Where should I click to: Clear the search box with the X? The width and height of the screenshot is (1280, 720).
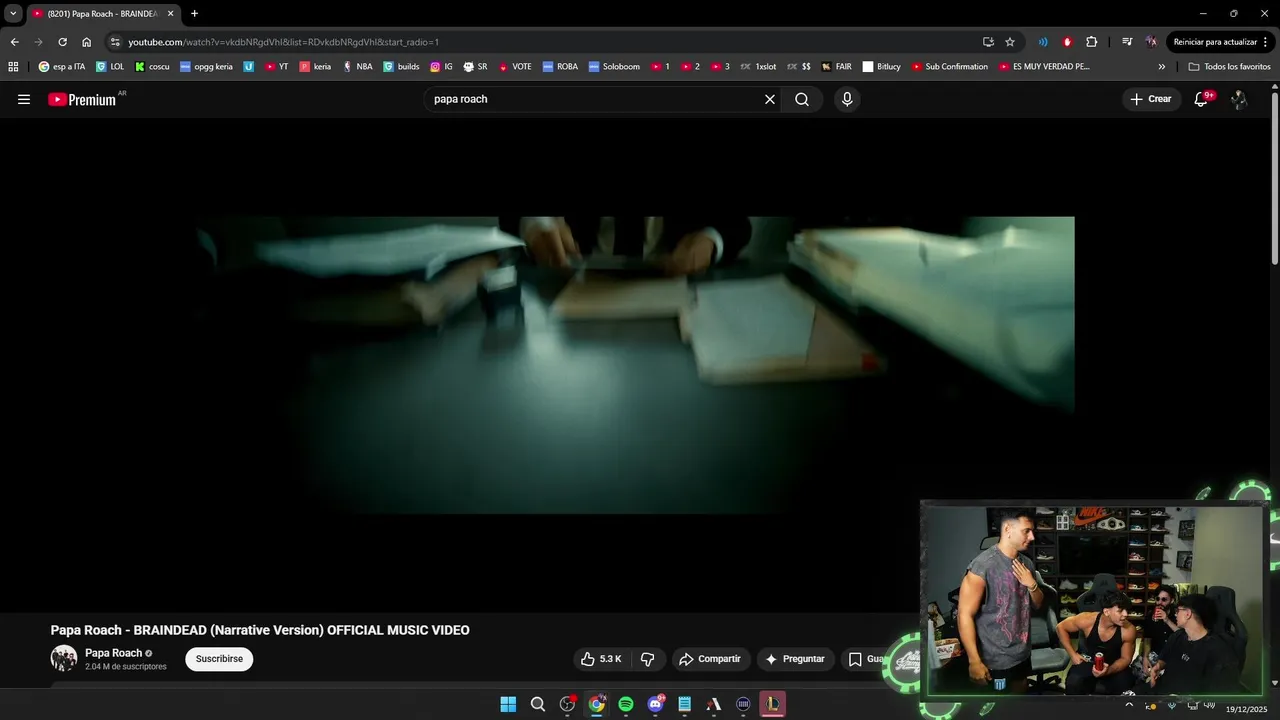(770, 99)
